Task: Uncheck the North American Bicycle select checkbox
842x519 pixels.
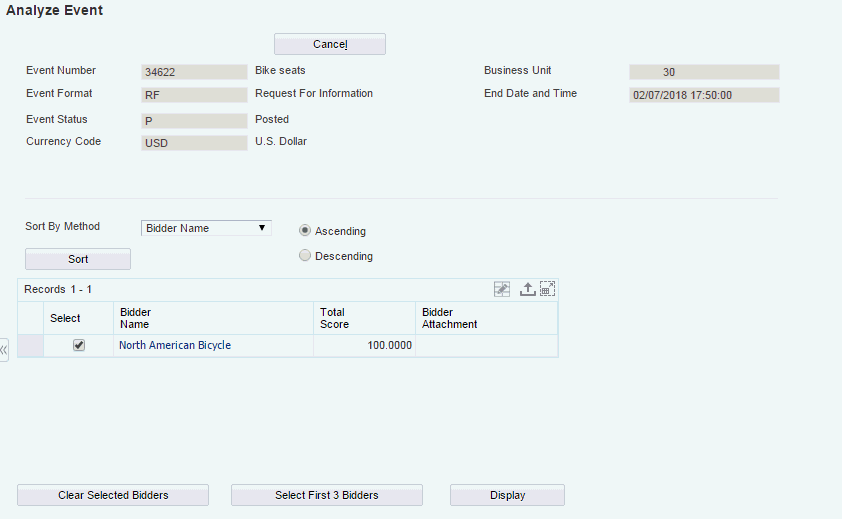Action: [79, 345]
